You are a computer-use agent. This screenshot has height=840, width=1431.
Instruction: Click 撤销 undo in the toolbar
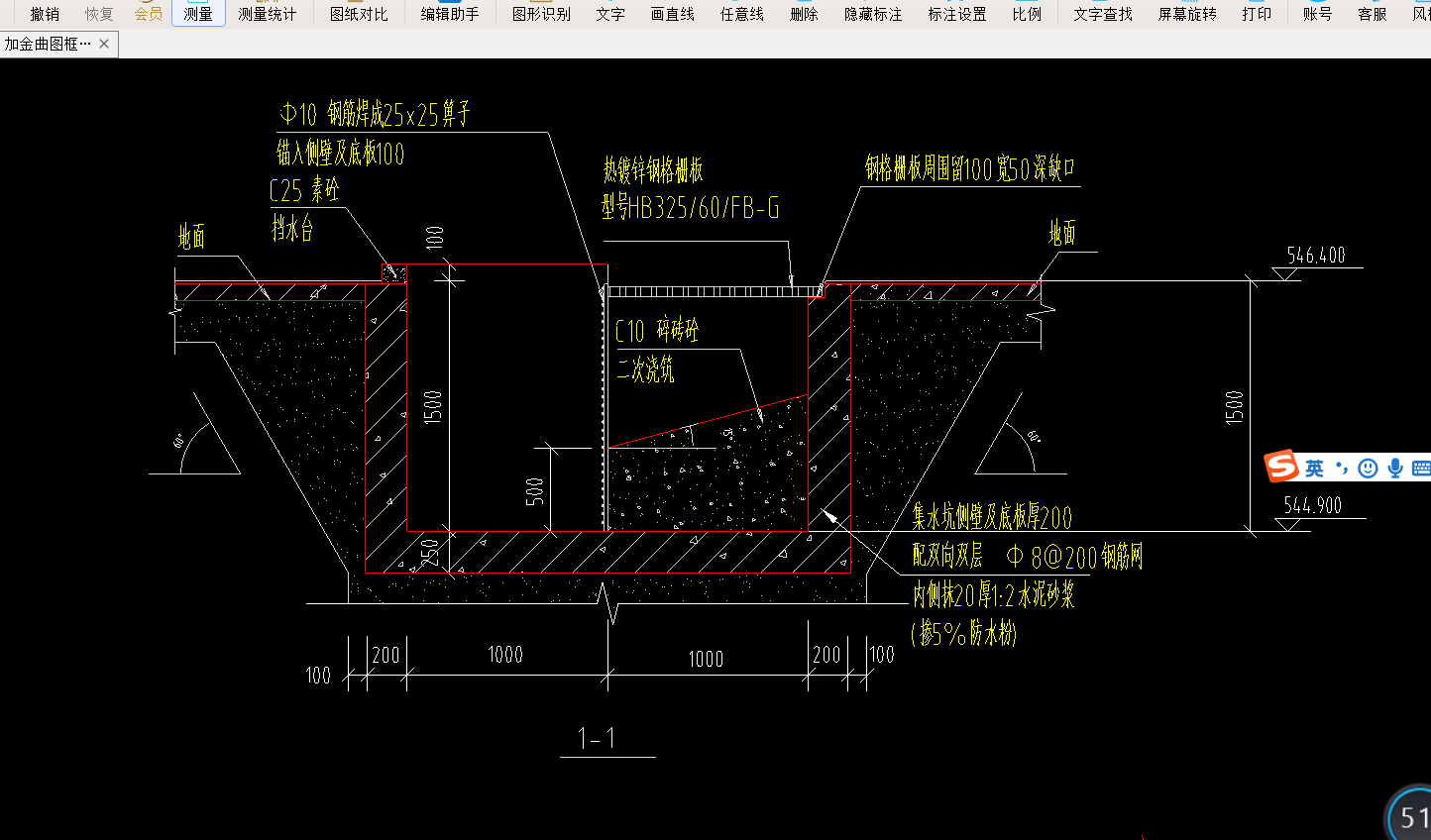[x=45, y=14]
